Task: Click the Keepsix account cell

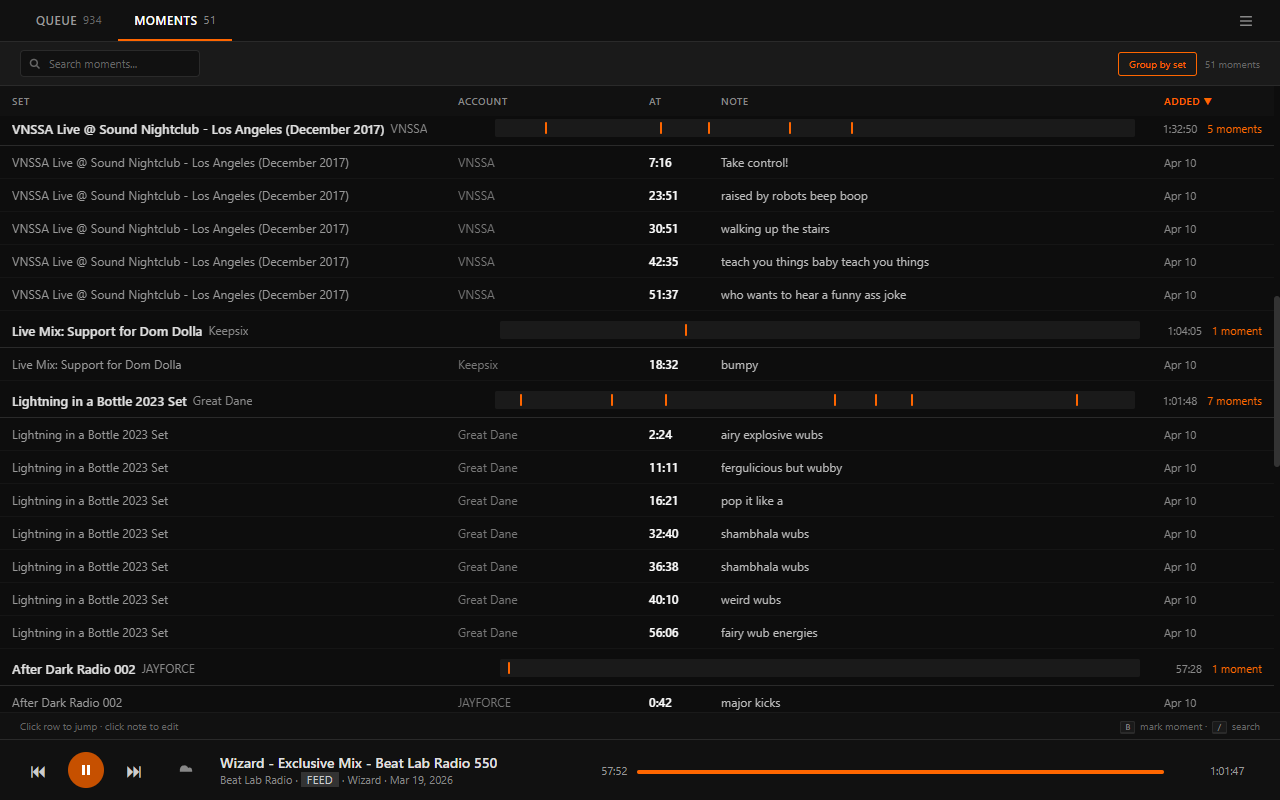Action: tap(478, 365)
